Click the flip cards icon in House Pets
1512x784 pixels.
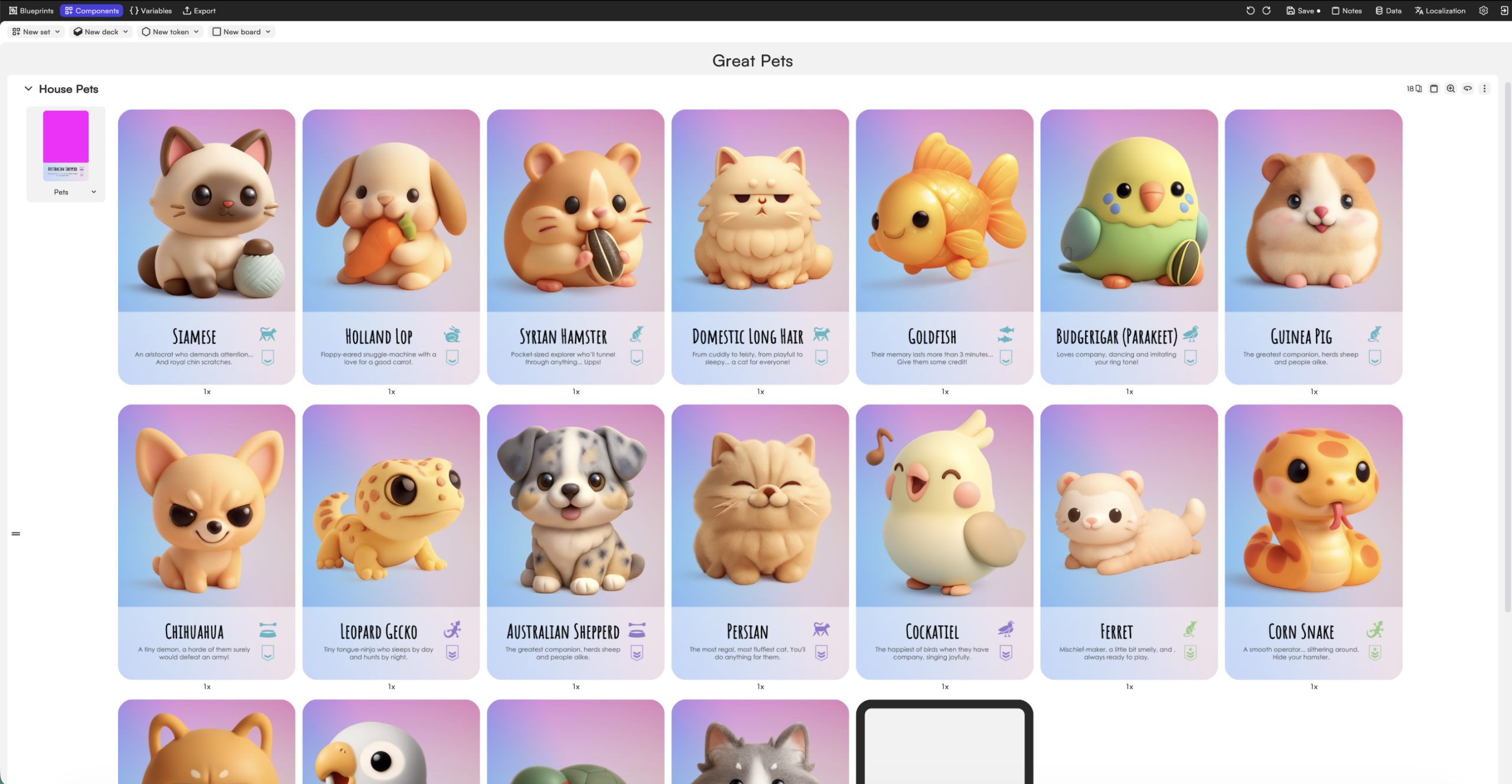[x=1468, y=89]
